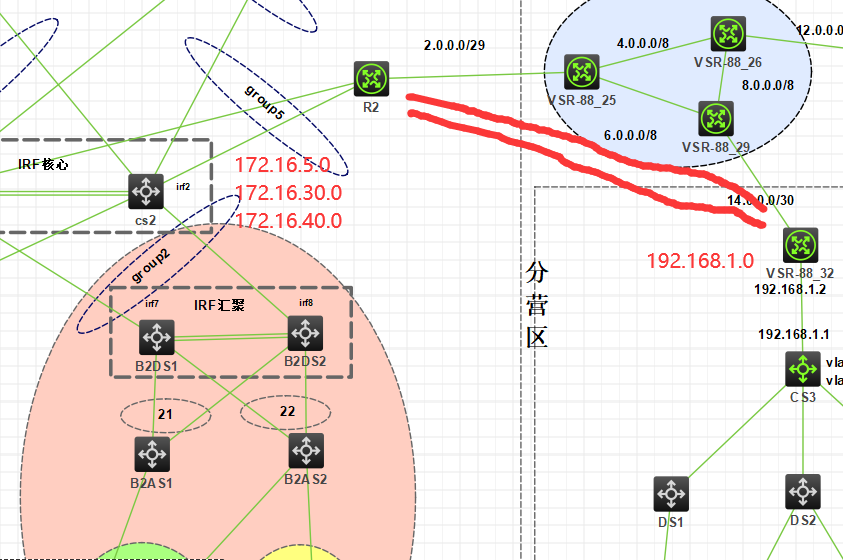Click the group2 ellipse label

tap(151, 266)
